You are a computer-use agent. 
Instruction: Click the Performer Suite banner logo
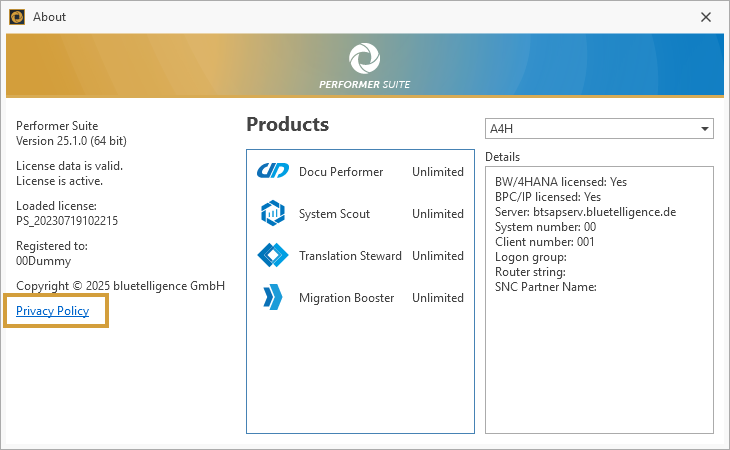[x=364, y=58]
